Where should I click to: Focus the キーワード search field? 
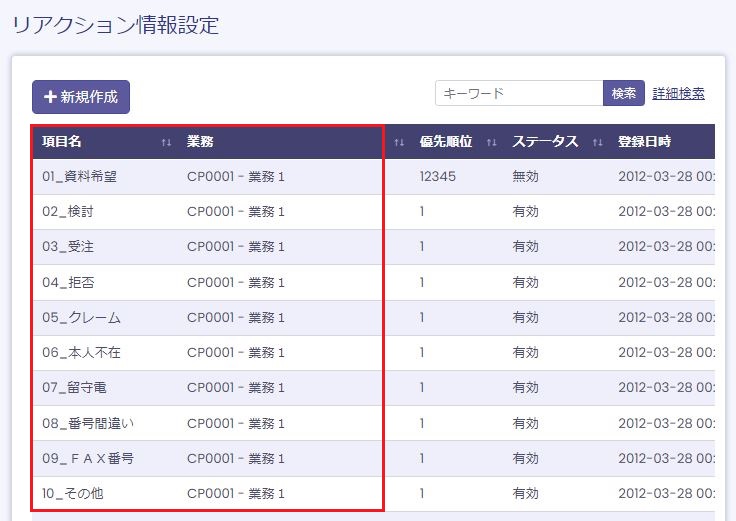(x=519, y=93)
